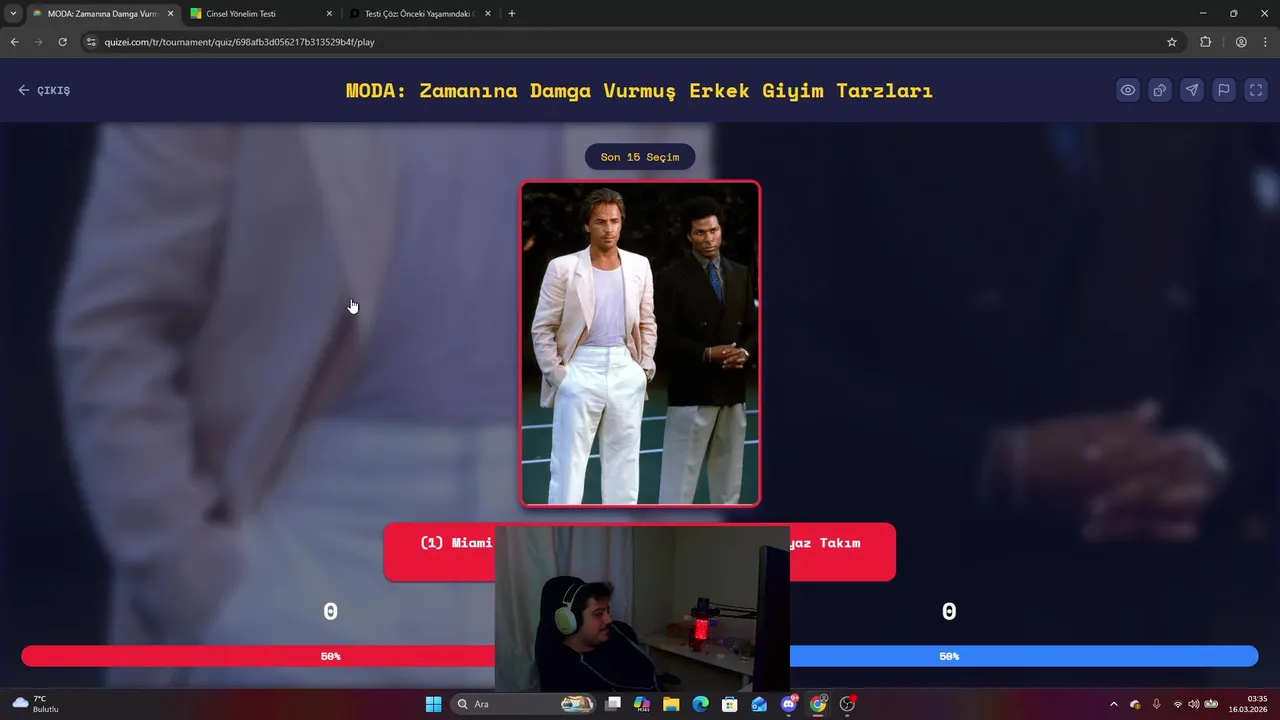Click the battery icon in system tray
This screenshot has width=1280, height=720.
pos(1211,704)
